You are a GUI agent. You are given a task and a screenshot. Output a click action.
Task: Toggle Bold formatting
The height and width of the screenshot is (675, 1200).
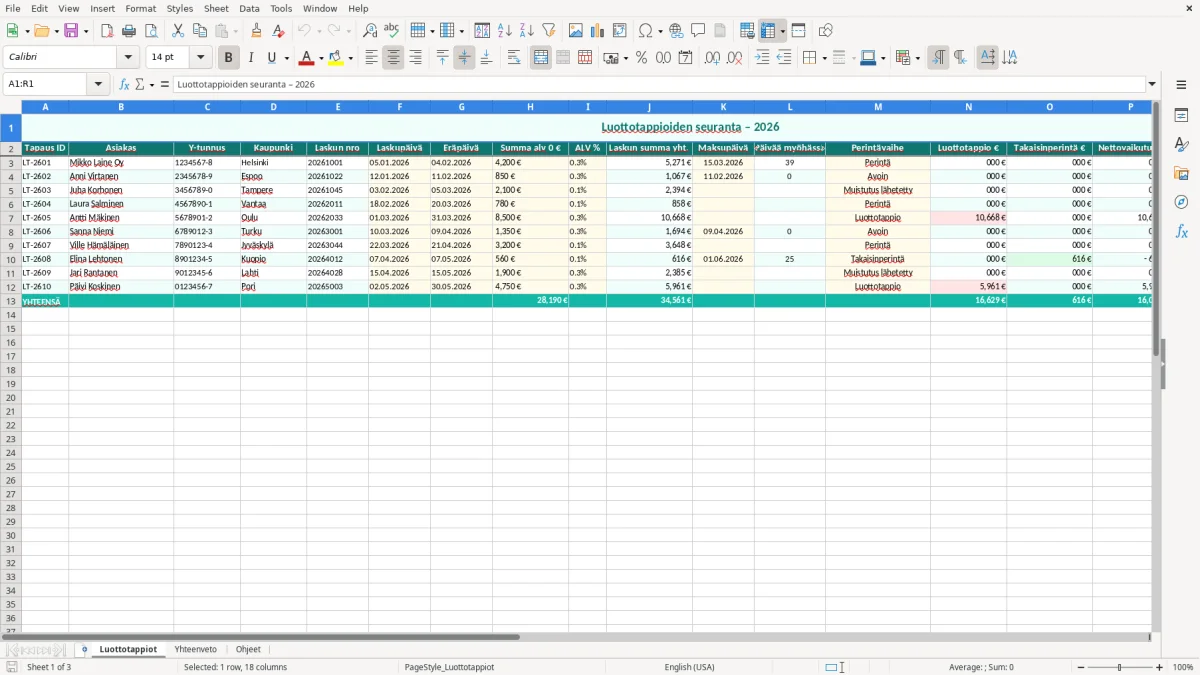pyautogui.click(x=228, y=58)
